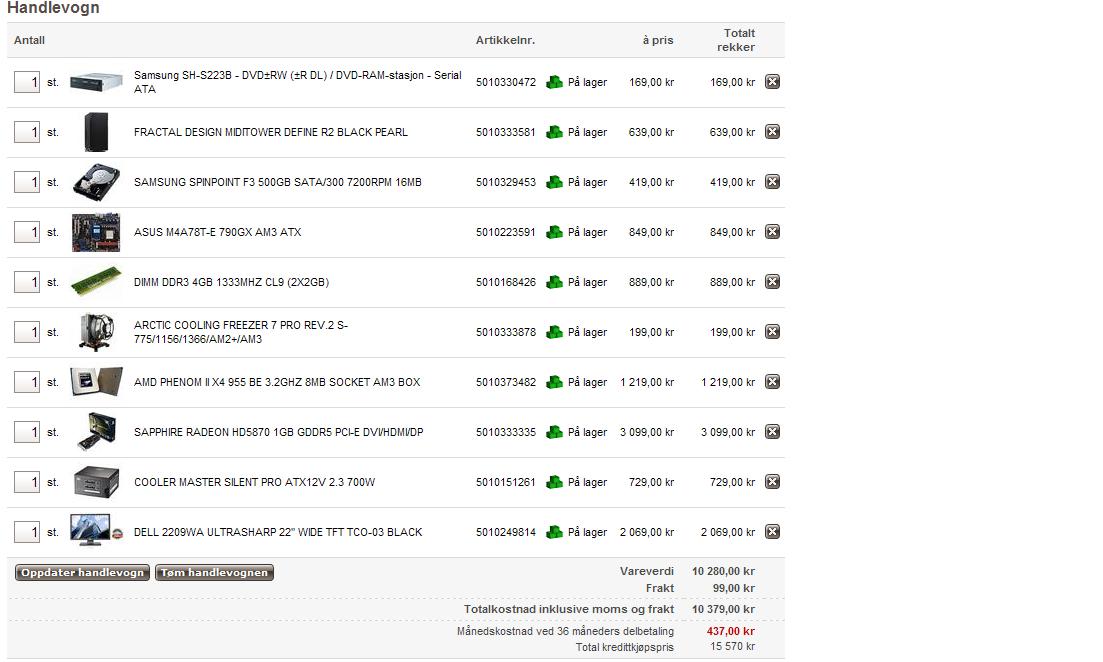Click the stock icon for Samsung Spinpoint F3
The height and width of the screenshot is (662, 1103).
pos(554,182)
